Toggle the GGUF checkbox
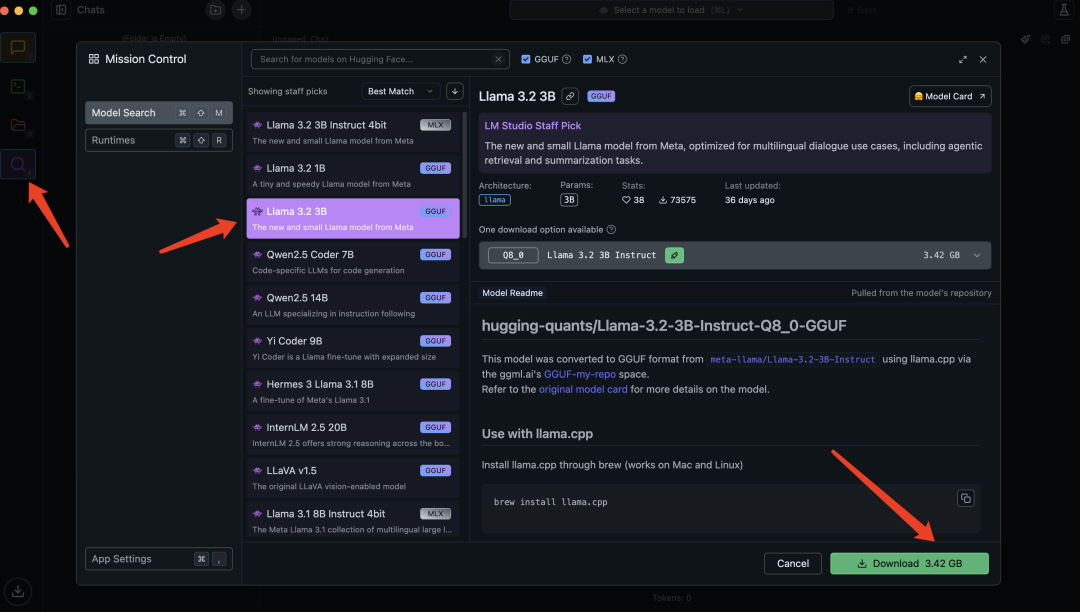Image resolution: width=1080 pixels, height=612 pixels. (526, 59)
